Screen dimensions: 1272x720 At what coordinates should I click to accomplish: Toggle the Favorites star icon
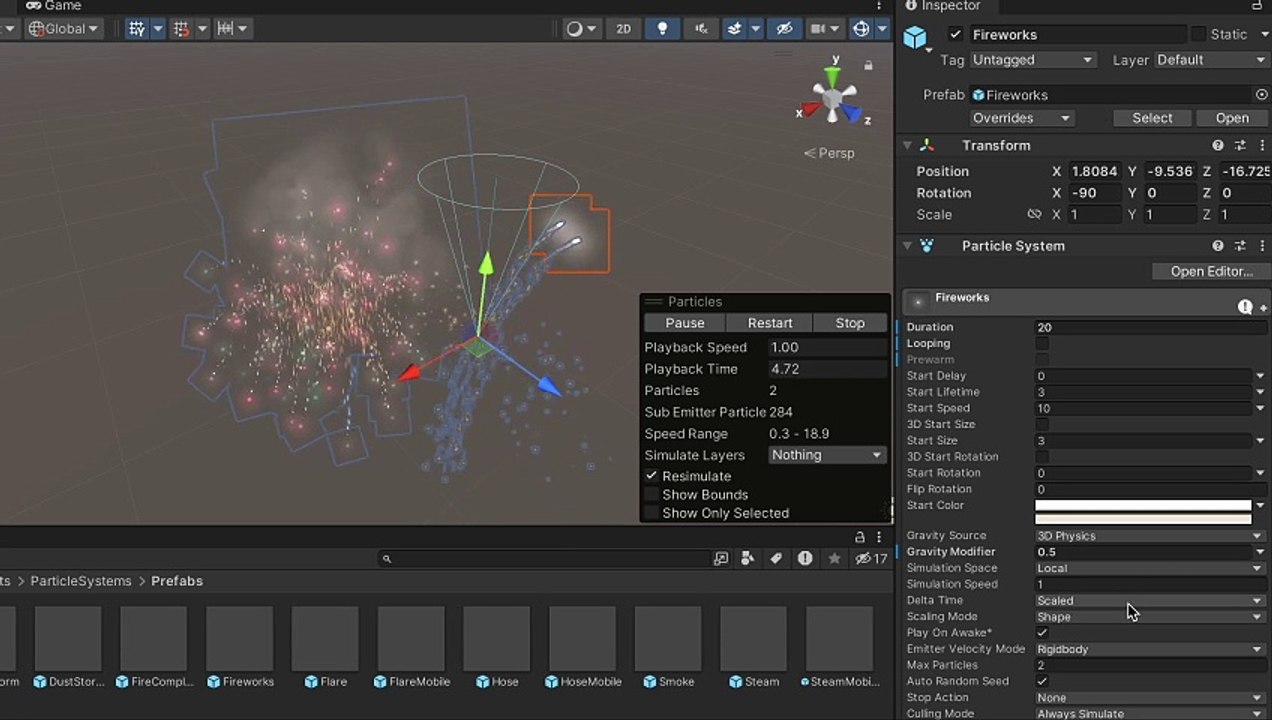[x=834, y=559]
